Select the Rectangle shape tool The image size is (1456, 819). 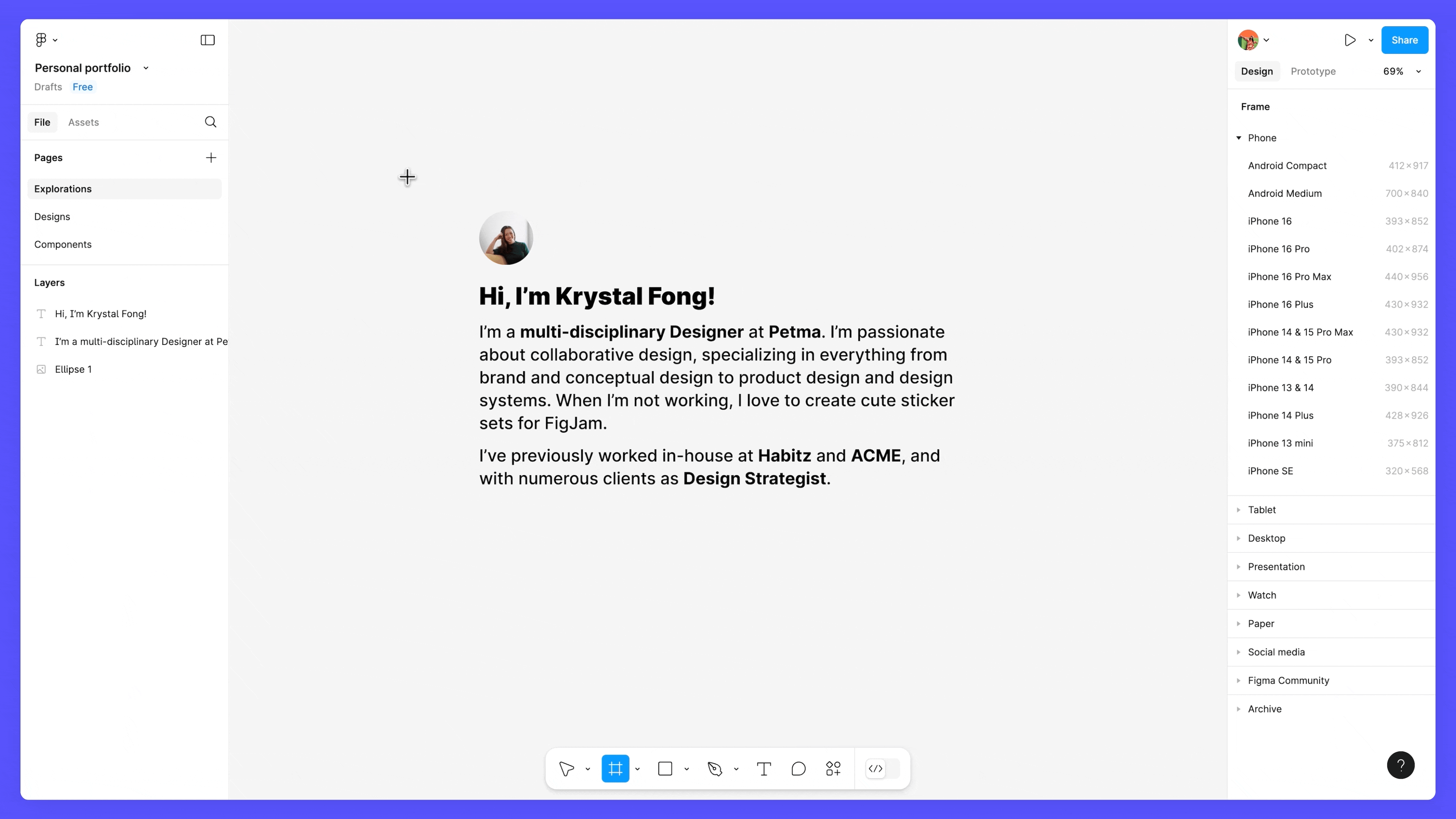pos(665,769)
